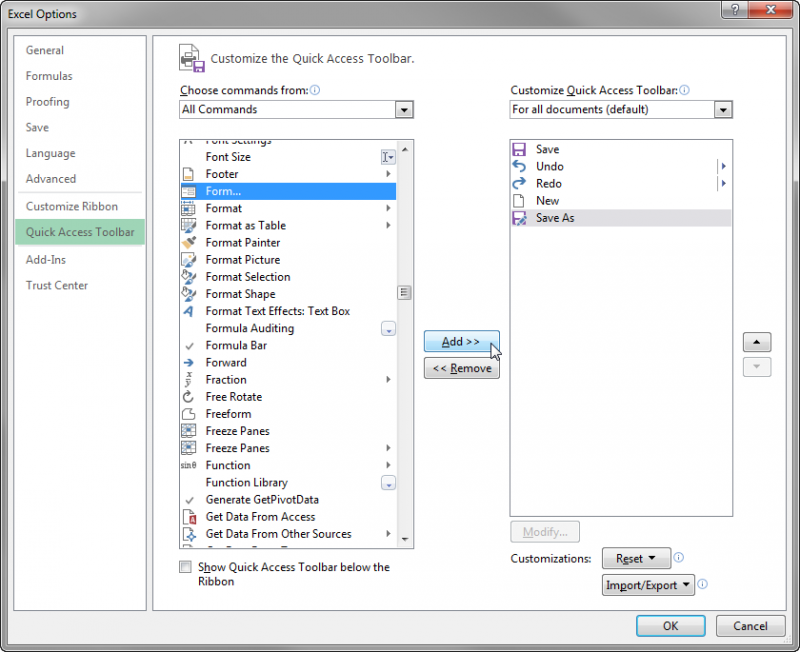800x652 pixels.
Task: Open the Save options category
Action: pos(37,128)
